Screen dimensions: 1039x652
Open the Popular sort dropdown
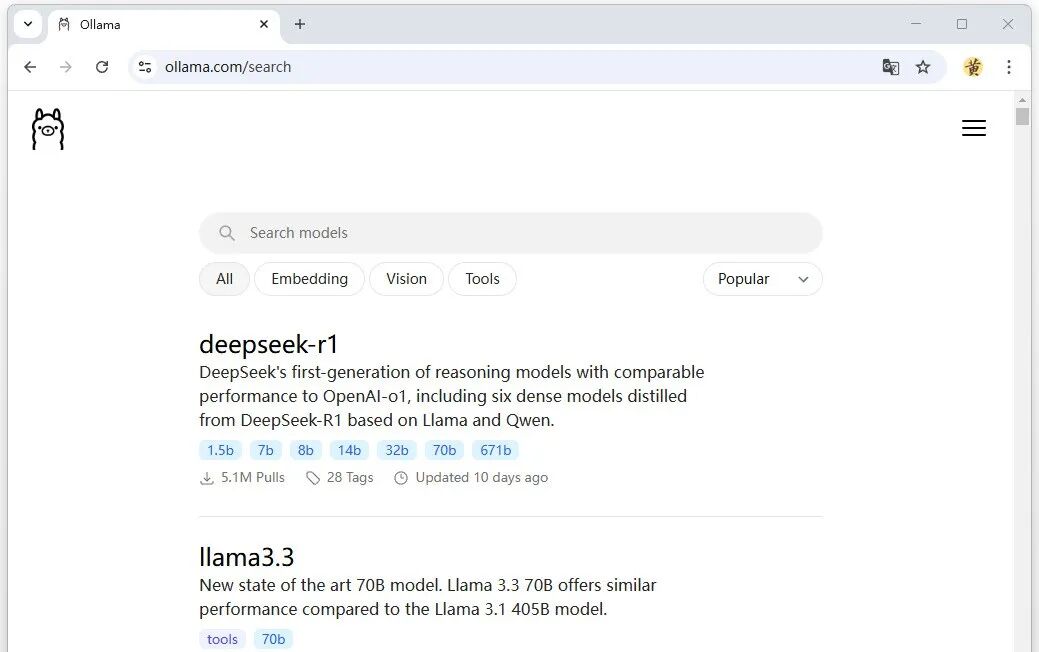coord(763,279)
